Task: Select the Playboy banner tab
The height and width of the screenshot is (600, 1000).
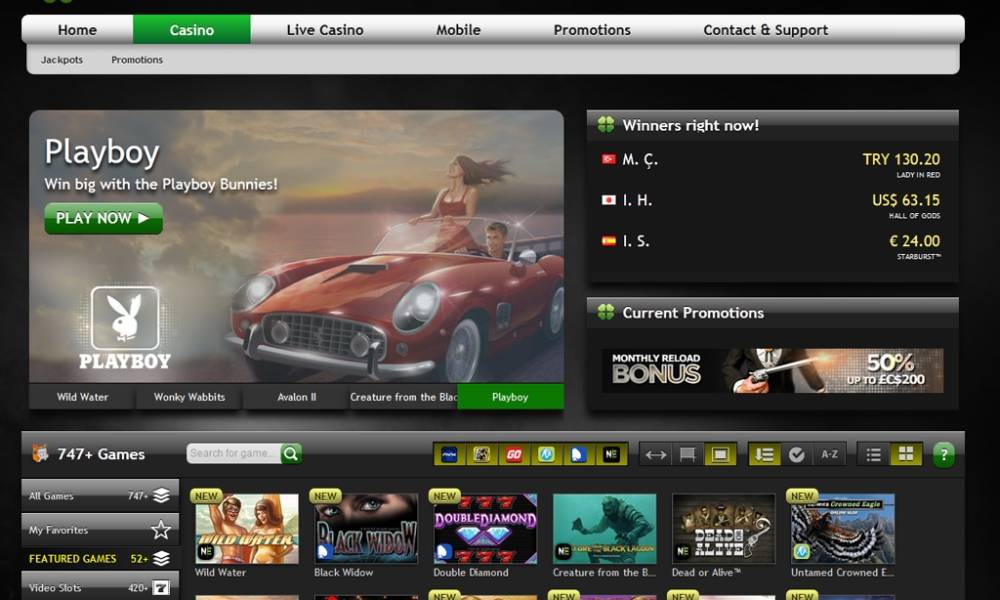Action: [x=510, y=397]
